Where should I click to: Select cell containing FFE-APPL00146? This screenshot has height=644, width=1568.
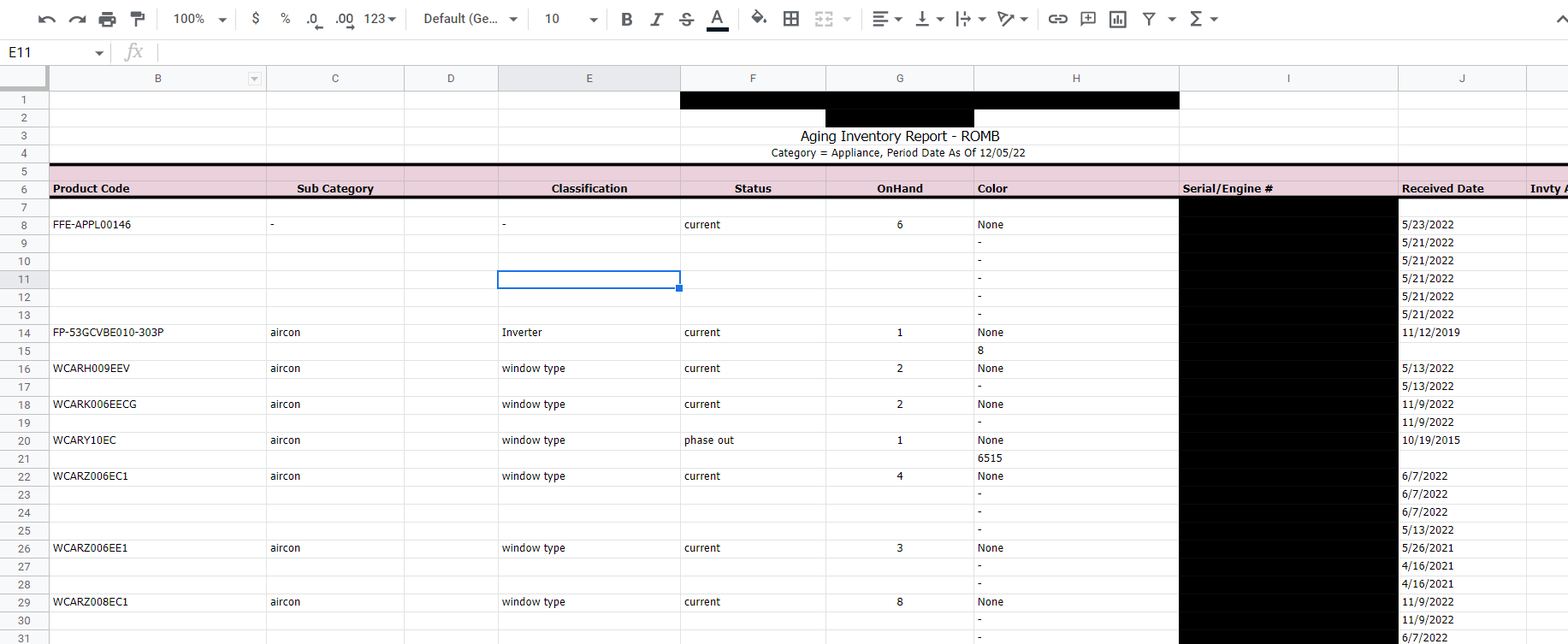tap(157, 225)
